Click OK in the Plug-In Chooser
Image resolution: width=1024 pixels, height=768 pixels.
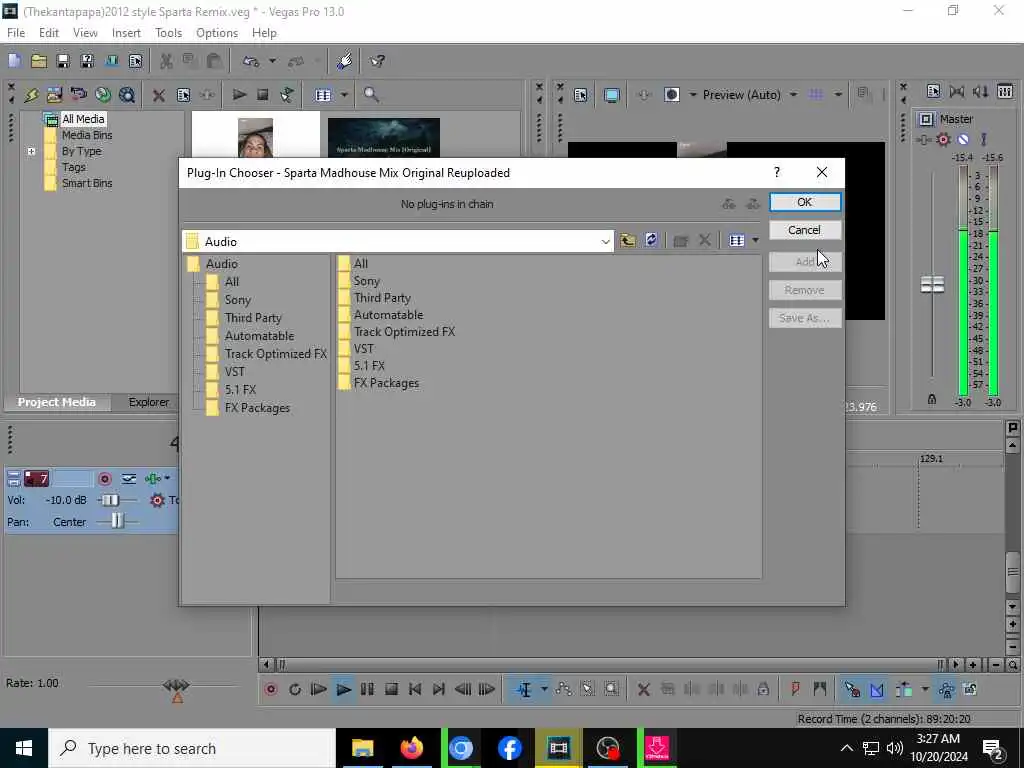tap(805, 202)
